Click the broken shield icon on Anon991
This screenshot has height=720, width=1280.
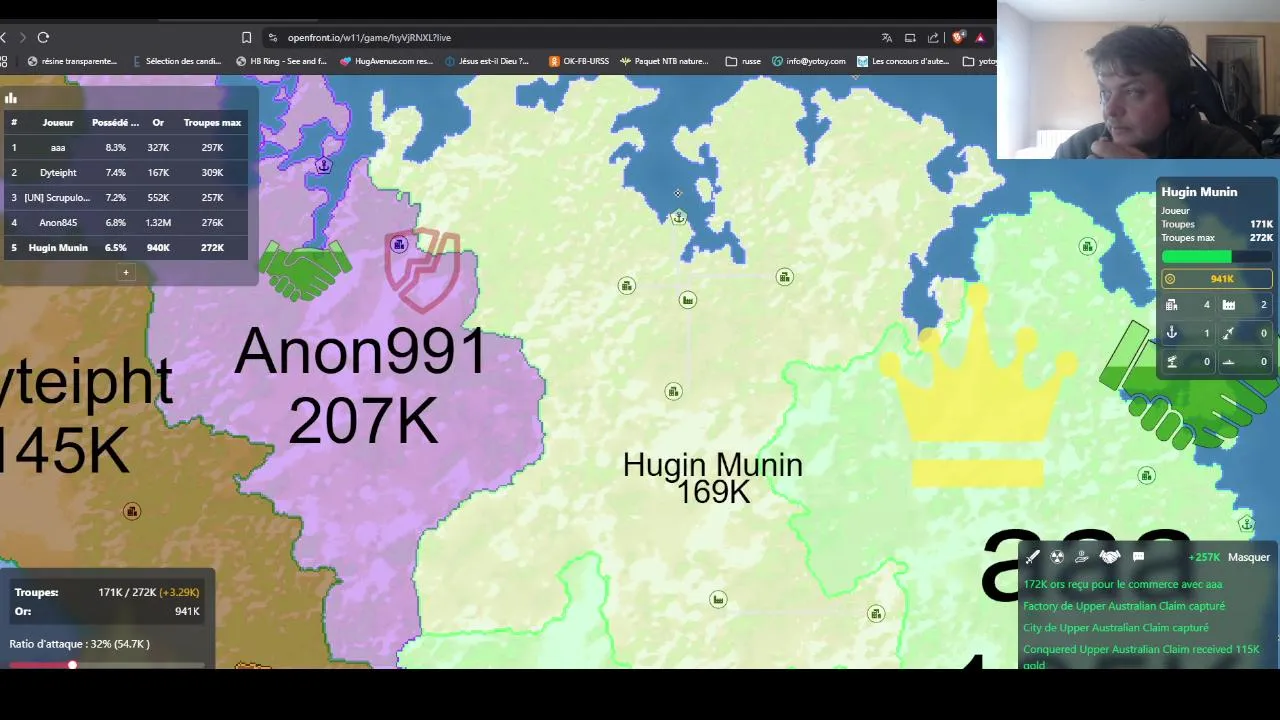click(423, 270)
